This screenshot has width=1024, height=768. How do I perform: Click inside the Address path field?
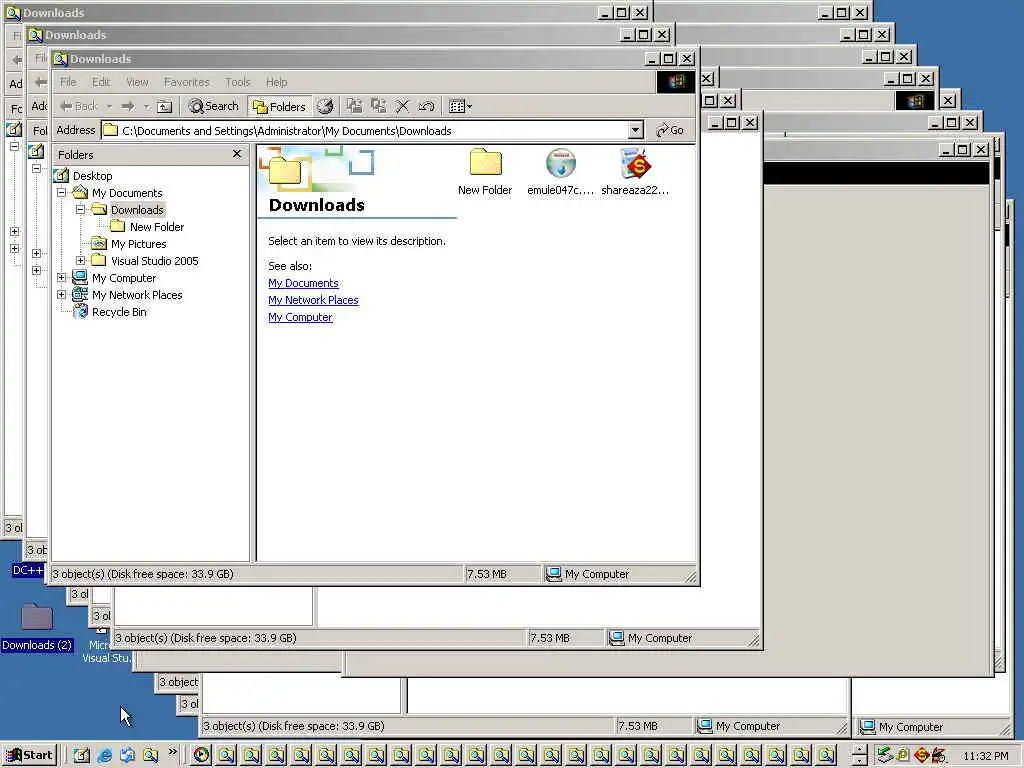(x=372, y=130)
